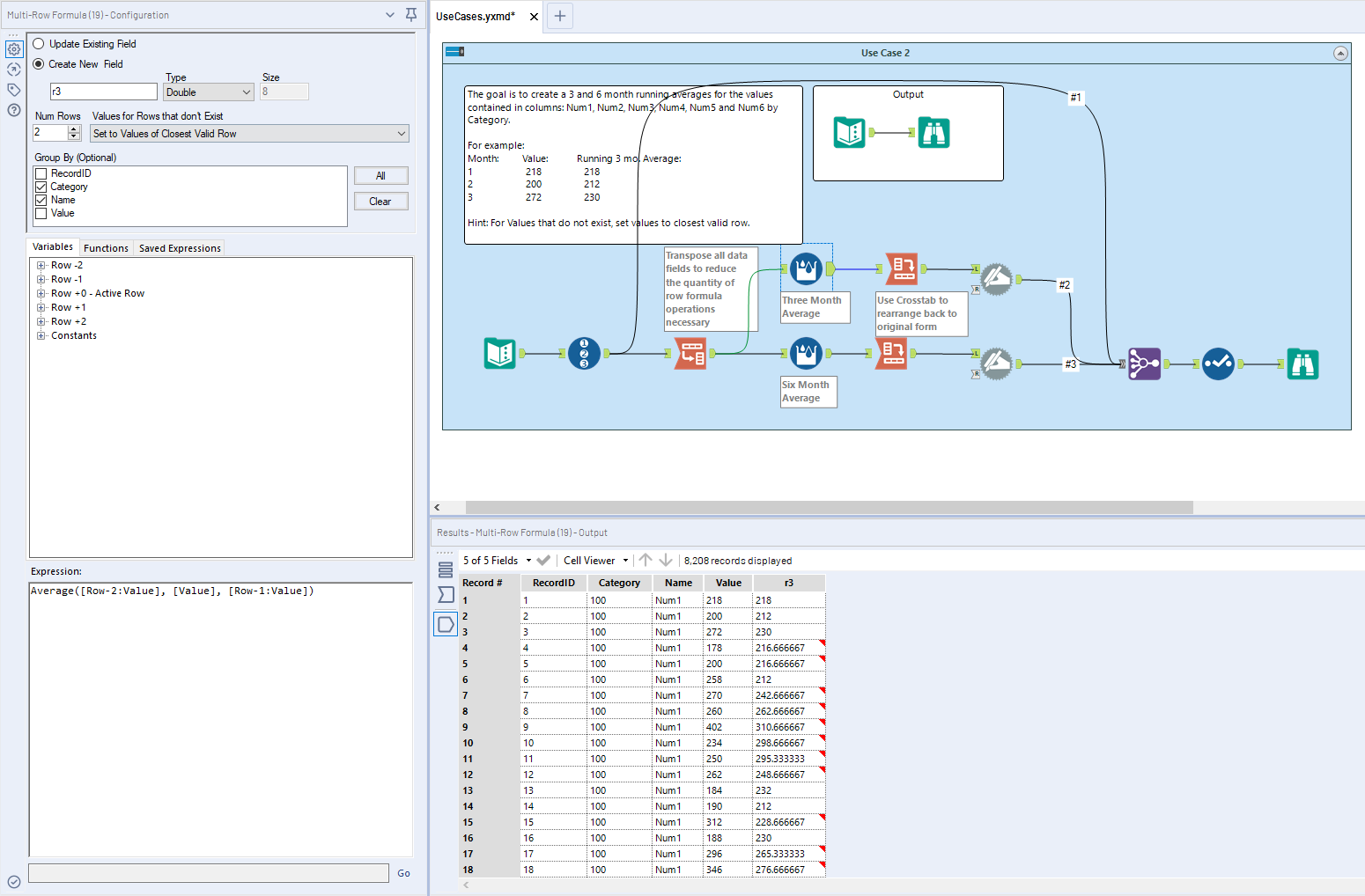Open the Type dropdown showing Double
This screenshot has height=896, width=1365.
coord(208,92)
